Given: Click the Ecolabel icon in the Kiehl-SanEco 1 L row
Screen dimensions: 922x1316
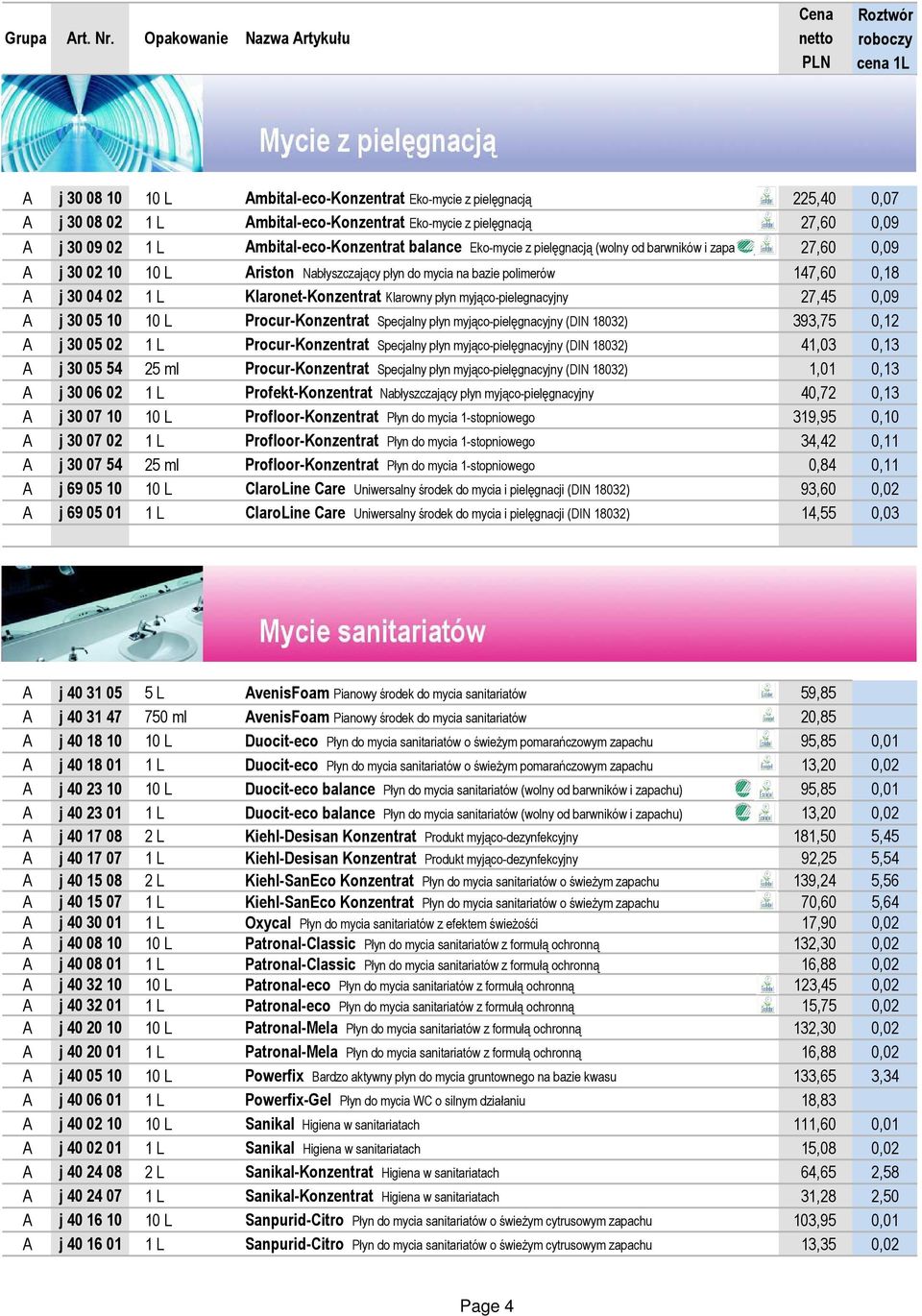Looking at the screenshot, I should [x=766, y=901].
